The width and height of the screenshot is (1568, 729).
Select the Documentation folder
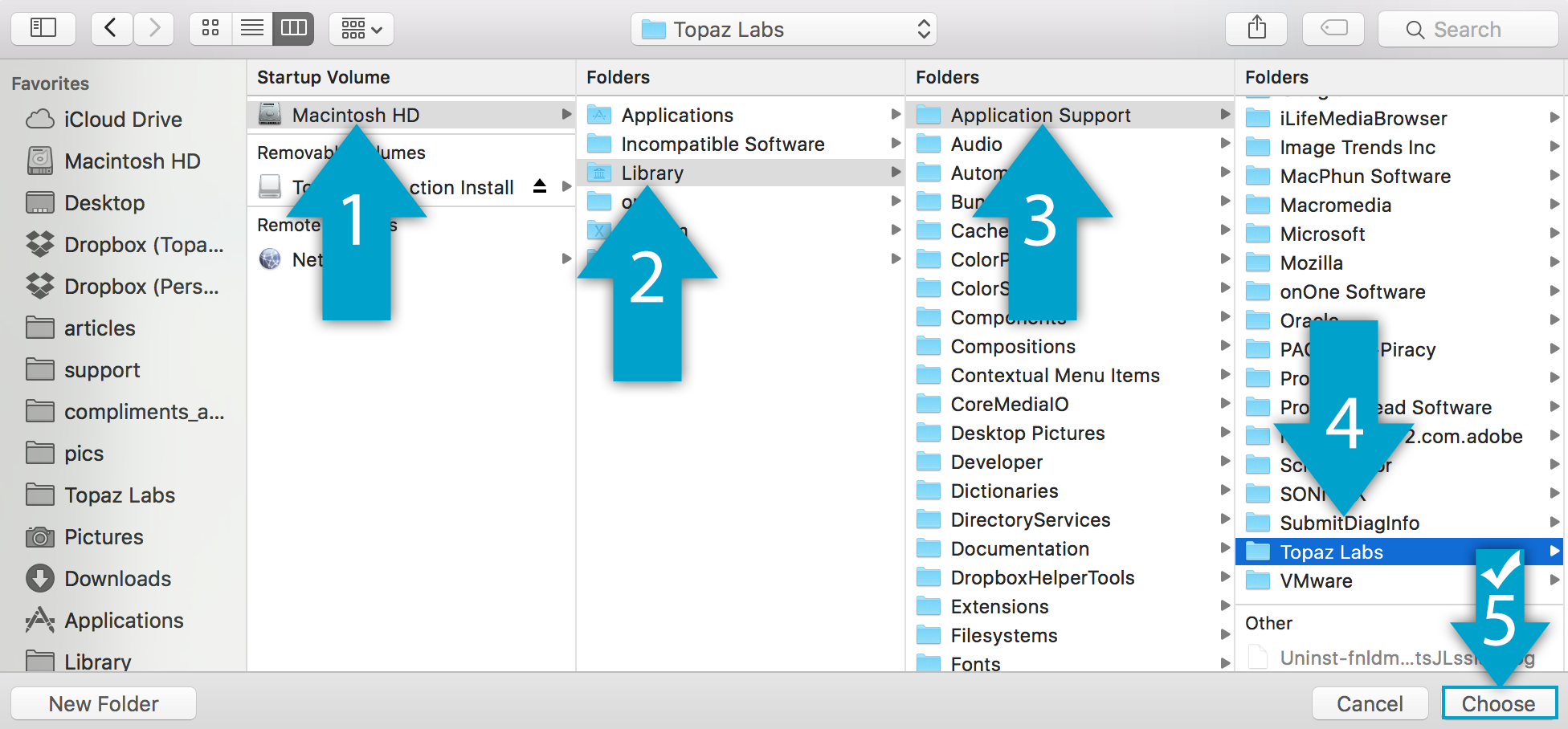[1070, 548]
